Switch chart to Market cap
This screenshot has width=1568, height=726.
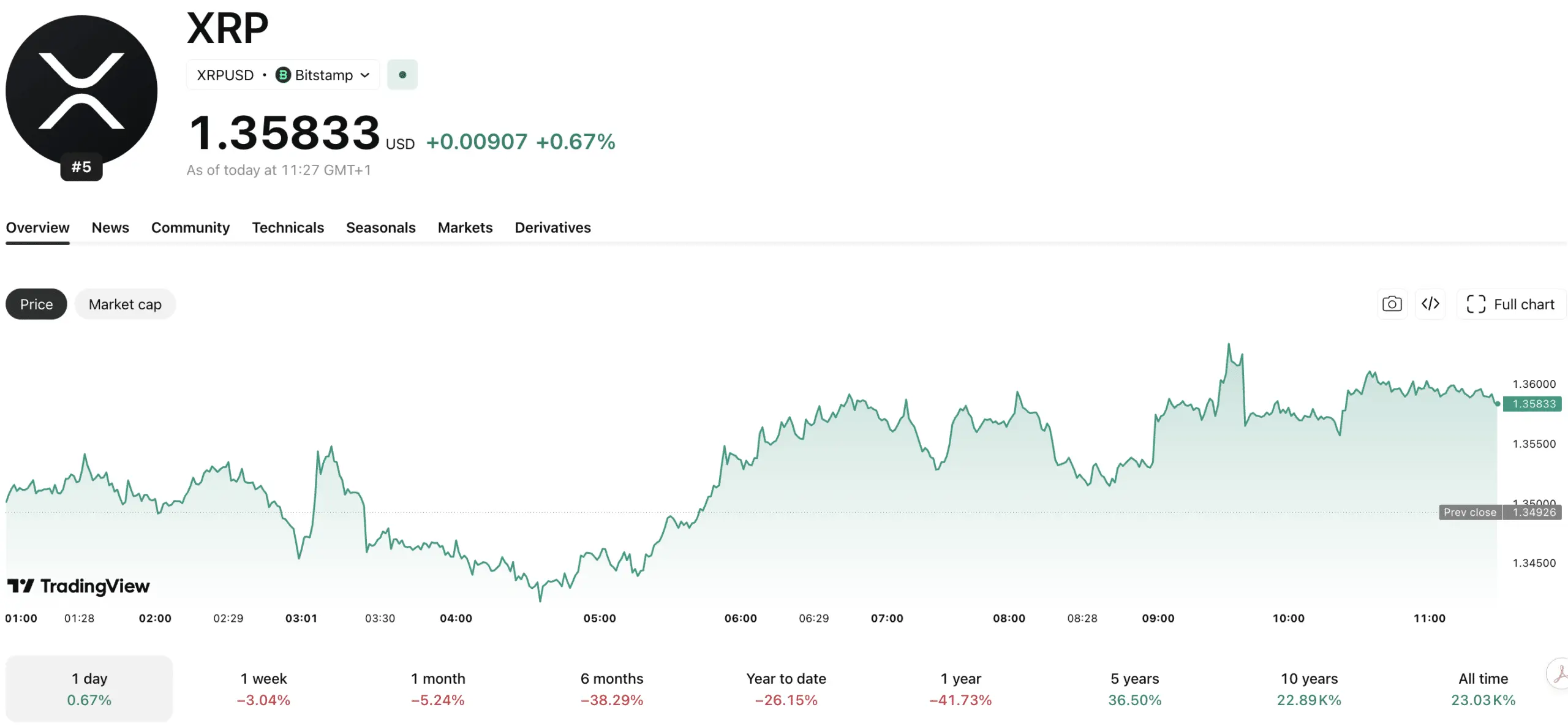click(125, 304)
